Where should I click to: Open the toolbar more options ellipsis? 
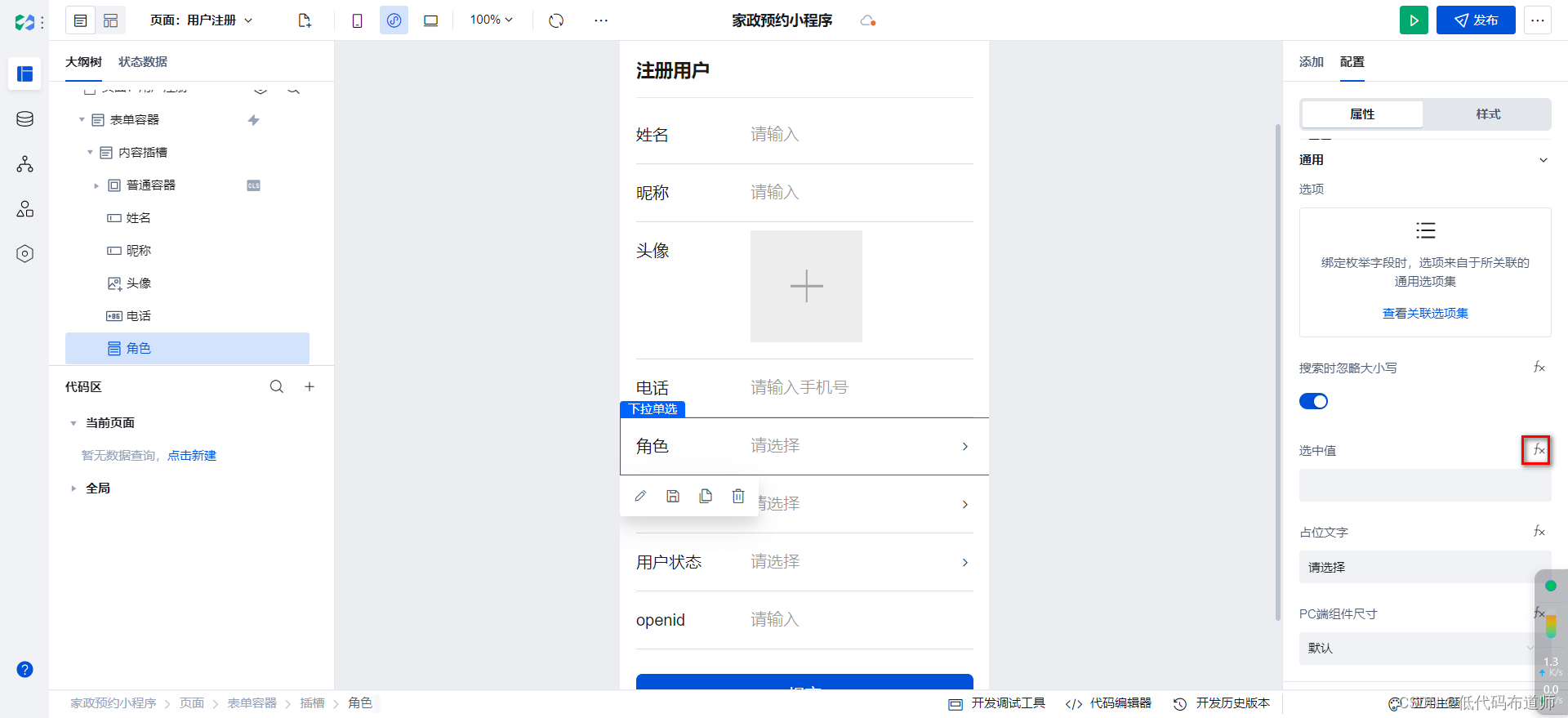pyautogui.click(x=601, y=20)
